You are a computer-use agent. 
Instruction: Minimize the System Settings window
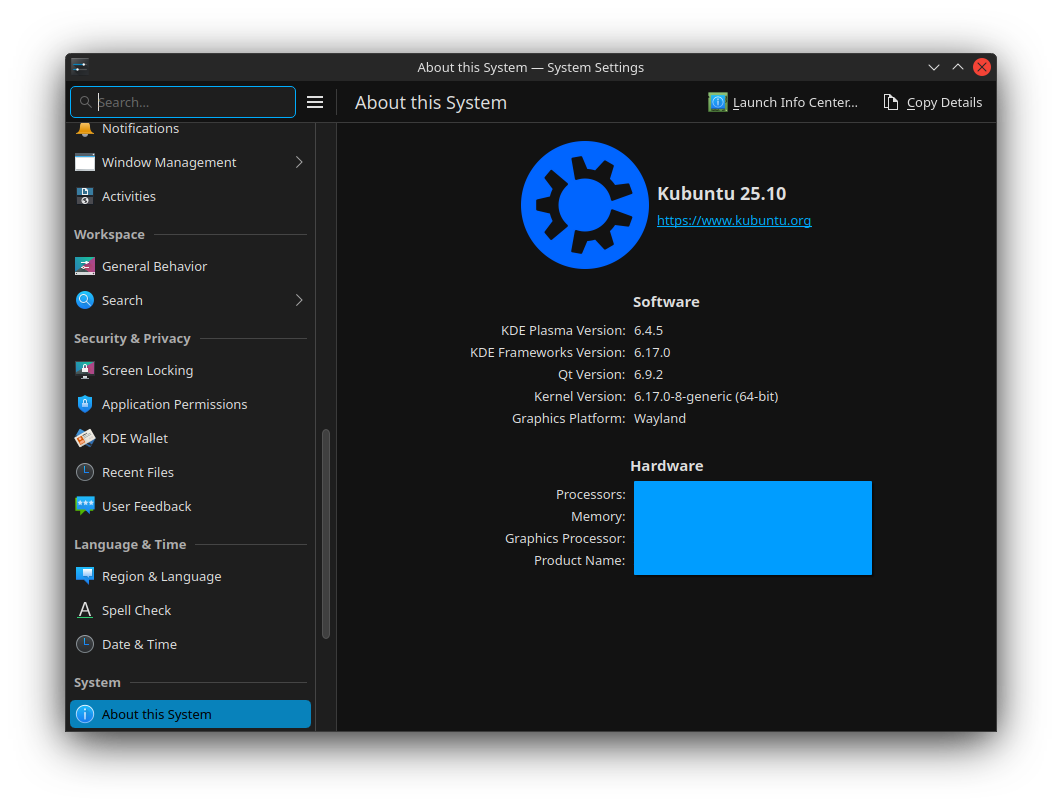coord(933,67)
